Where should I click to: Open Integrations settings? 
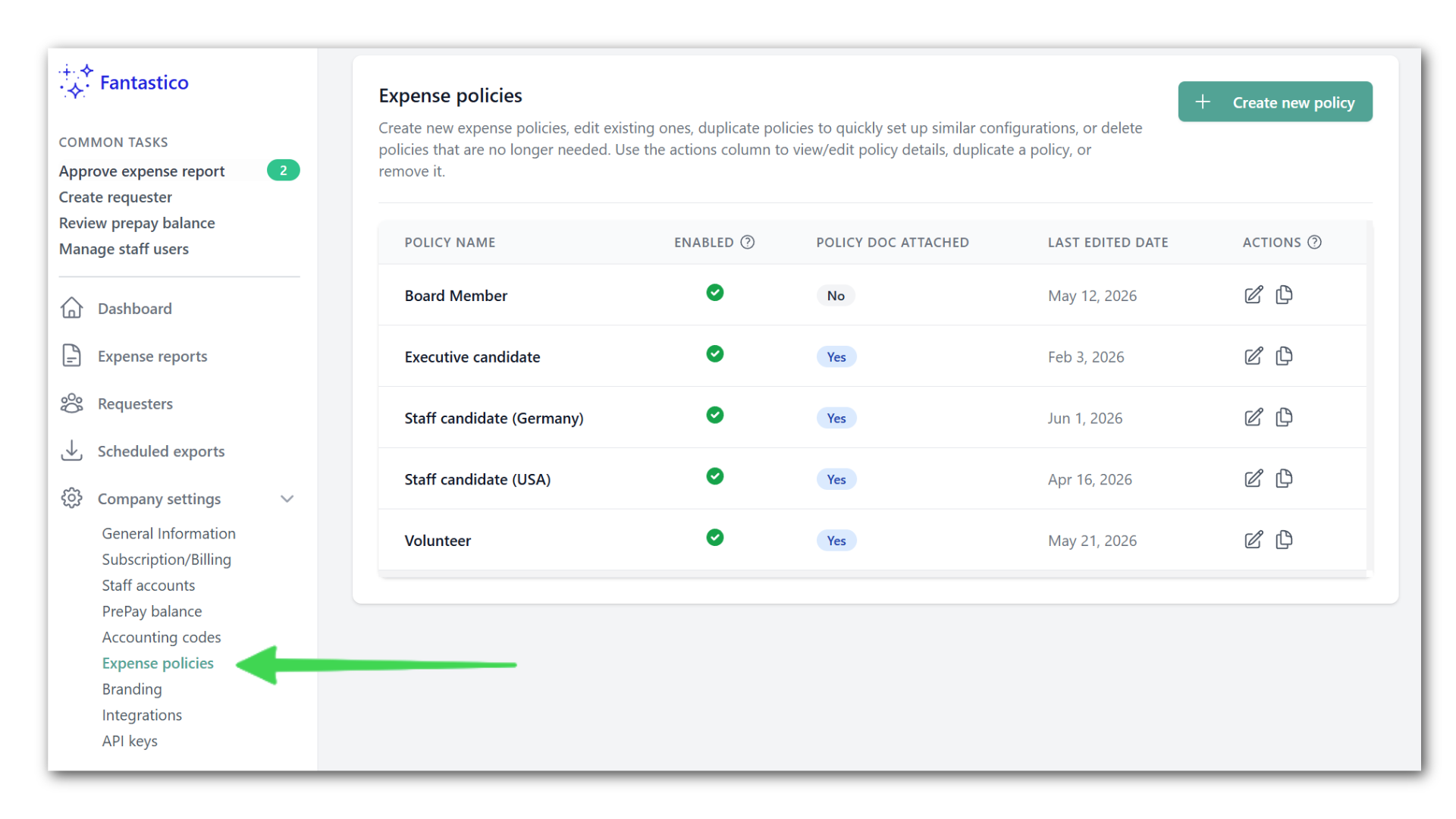142,715
